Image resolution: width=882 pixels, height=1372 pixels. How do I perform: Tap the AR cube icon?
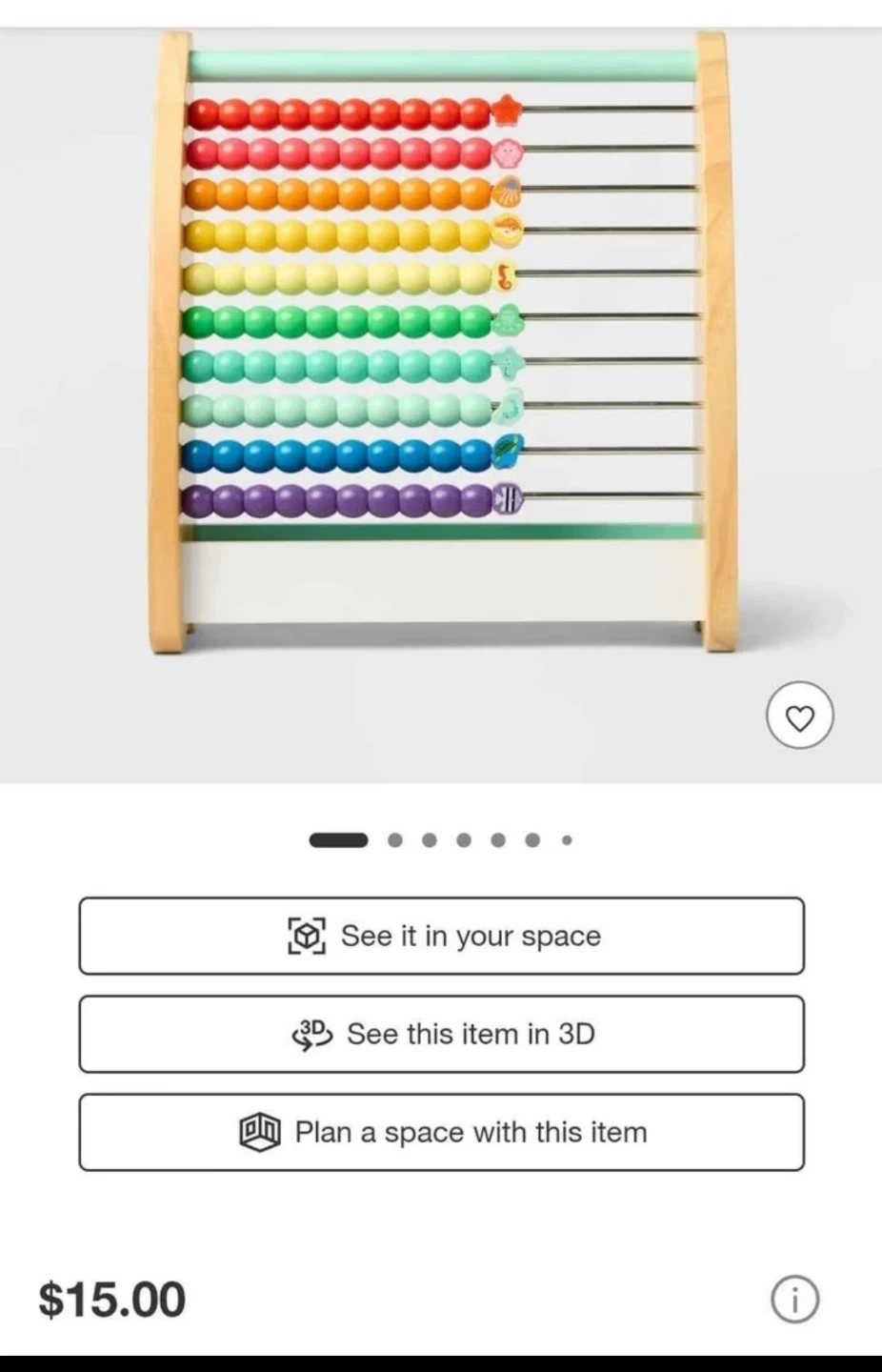tap(307, 936)
